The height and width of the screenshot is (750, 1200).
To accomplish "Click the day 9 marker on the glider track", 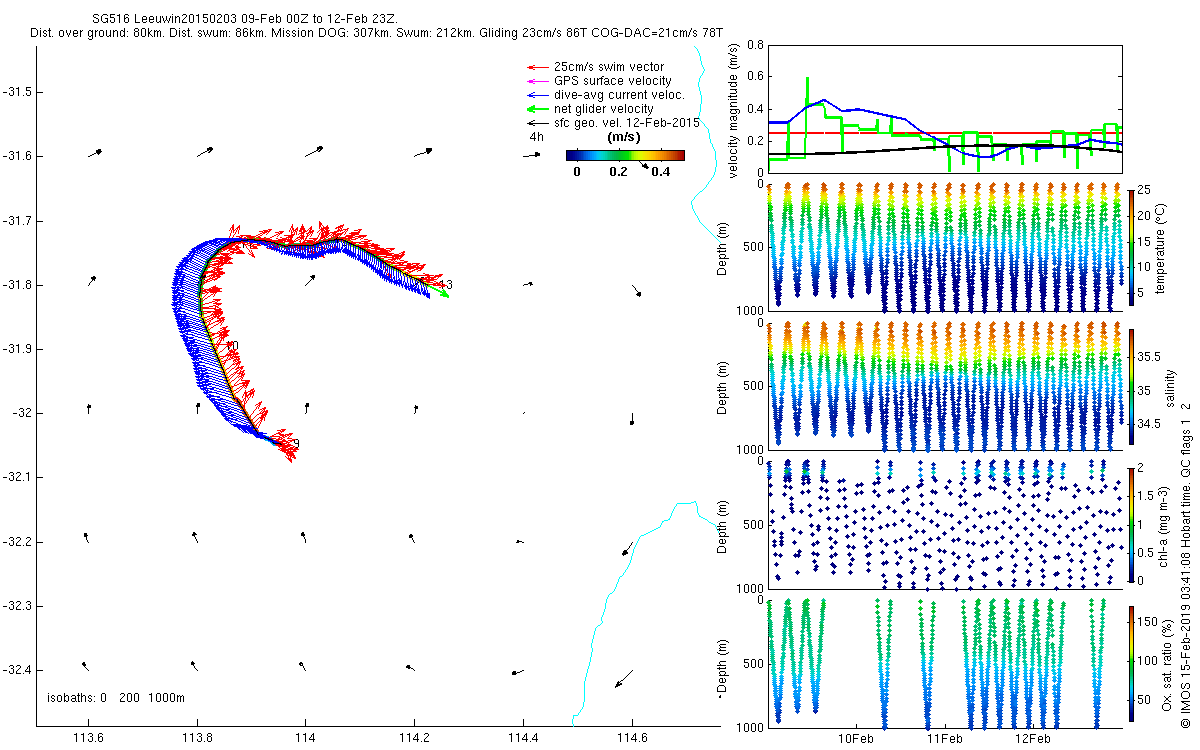I will [295, 444].
